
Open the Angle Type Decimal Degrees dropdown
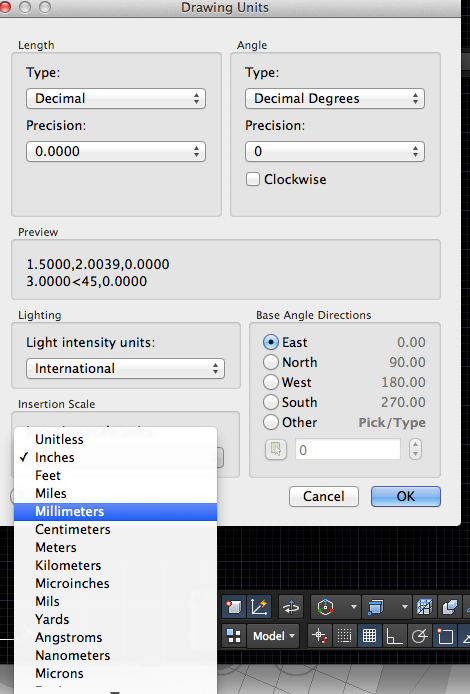point(335,98)
